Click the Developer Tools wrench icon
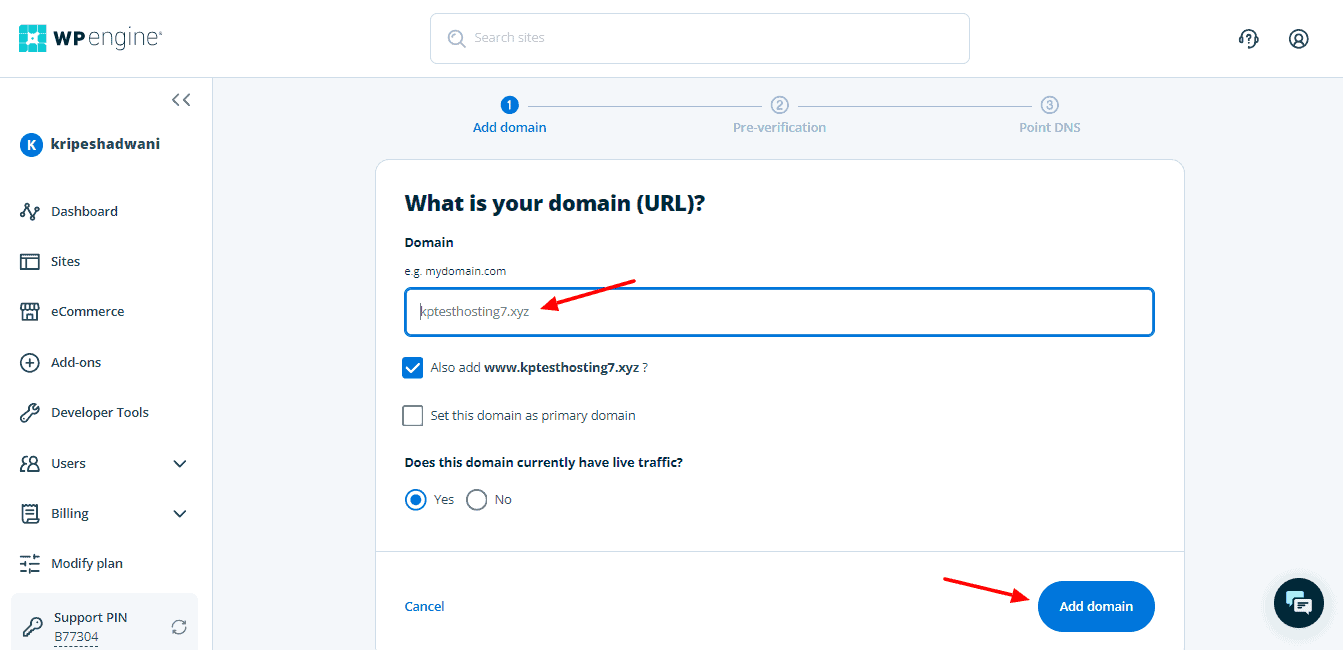 30,413
